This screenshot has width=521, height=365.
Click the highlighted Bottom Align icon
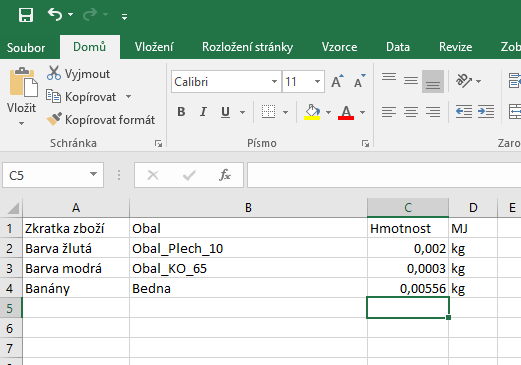point(433,81)
